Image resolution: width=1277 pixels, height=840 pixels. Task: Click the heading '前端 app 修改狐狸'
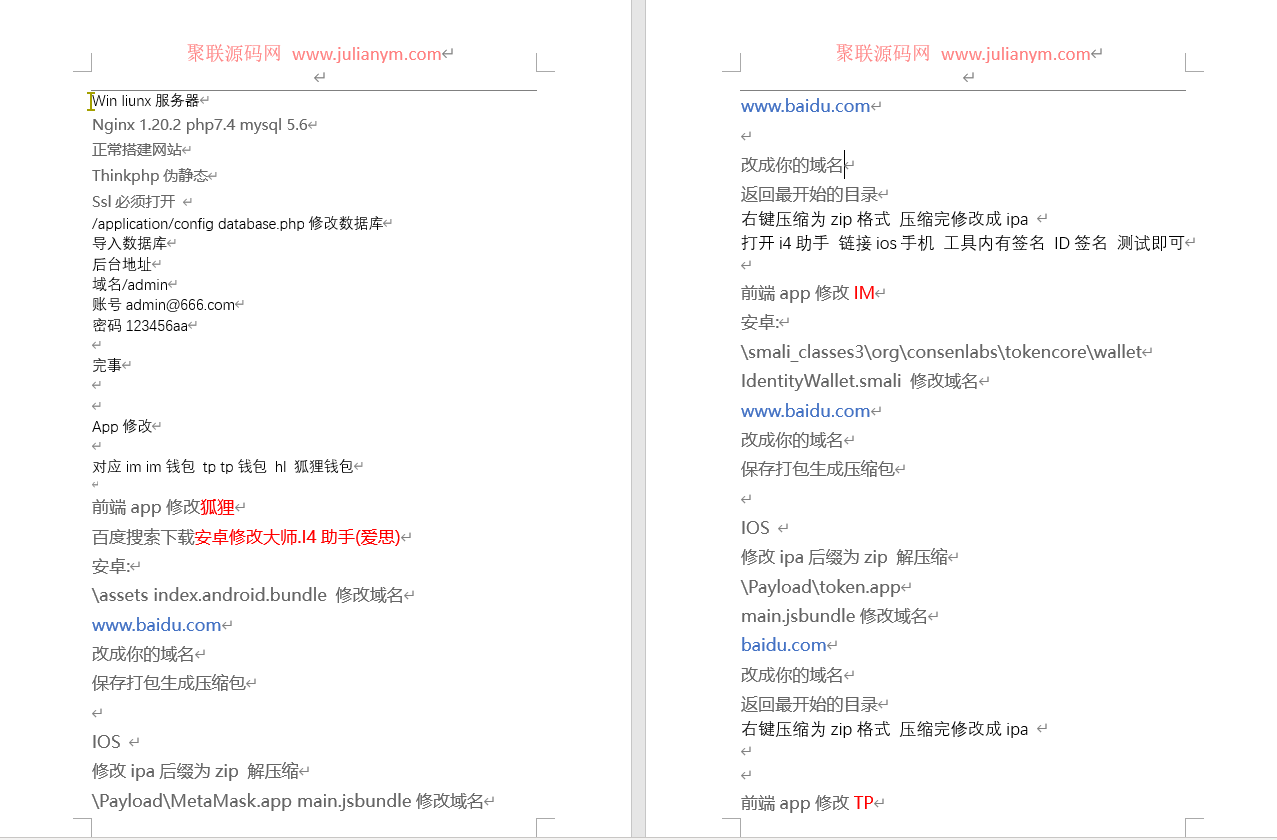click(x=163, y=507)
